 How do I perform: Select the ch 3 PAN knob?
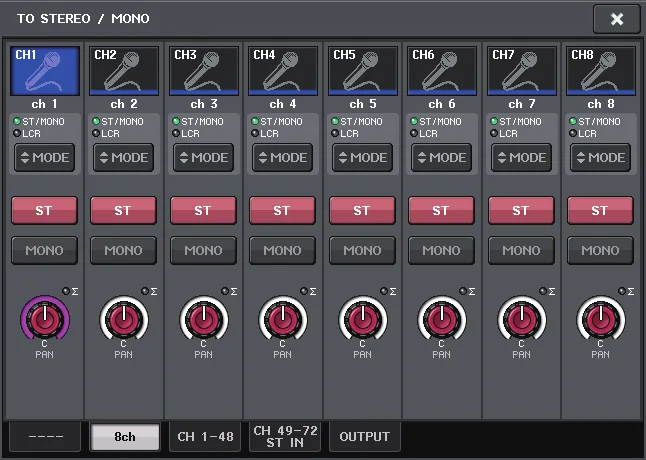click(204, 320)
